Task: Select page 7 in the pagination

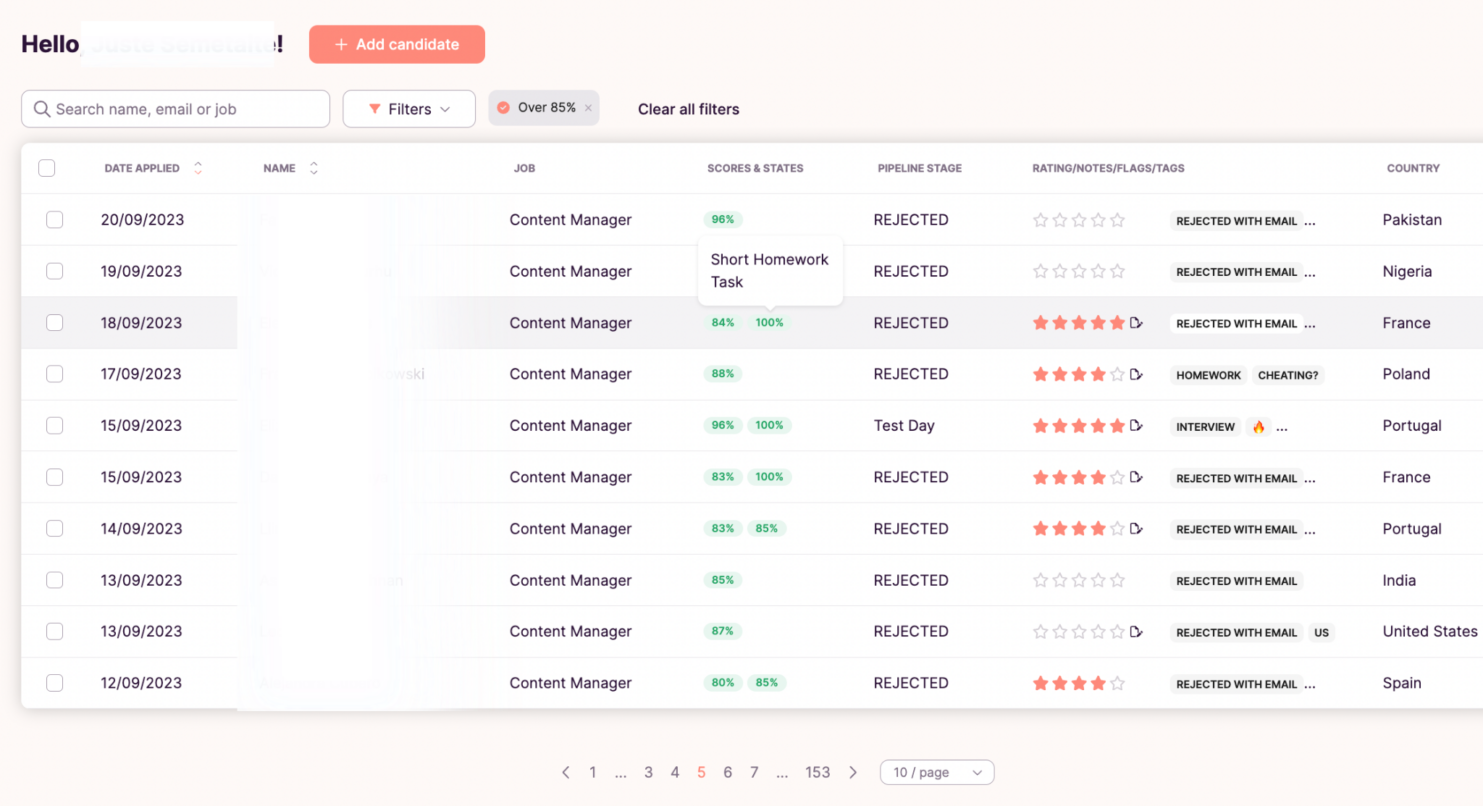Action: [x=754, y=772]
